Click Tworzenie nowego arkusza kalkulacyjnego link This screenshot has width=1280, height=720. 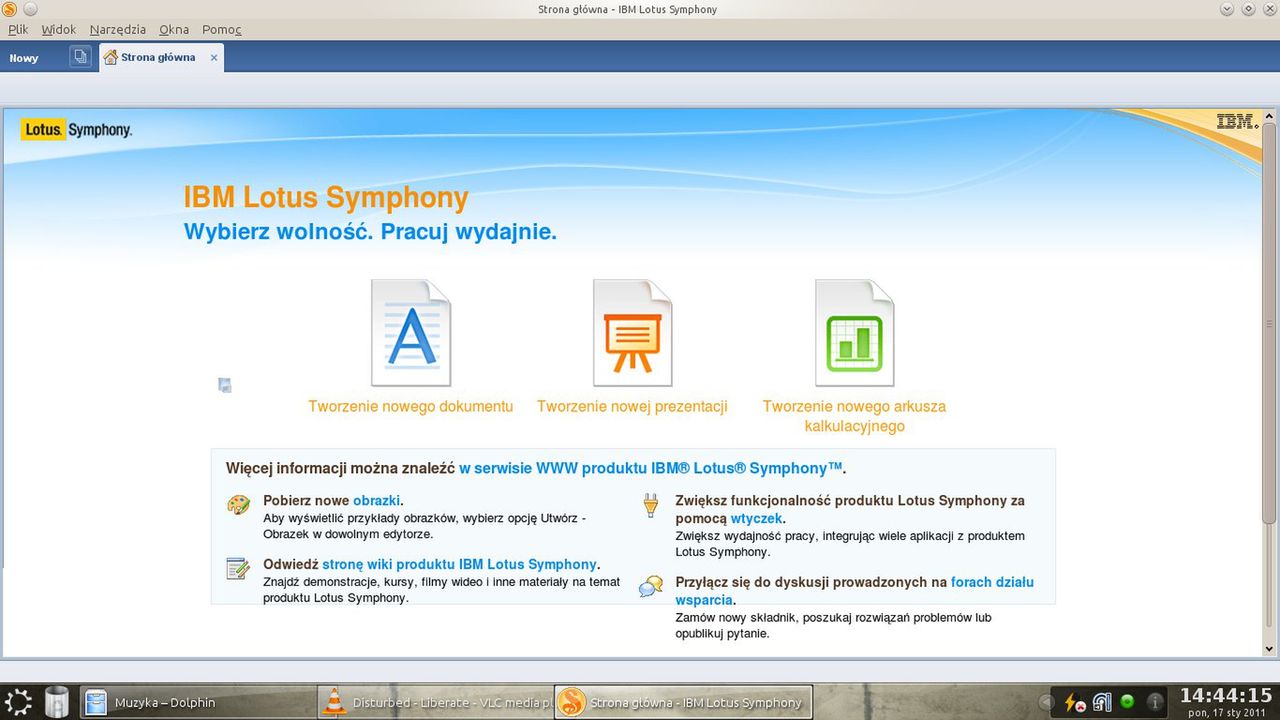click(854, 416)
